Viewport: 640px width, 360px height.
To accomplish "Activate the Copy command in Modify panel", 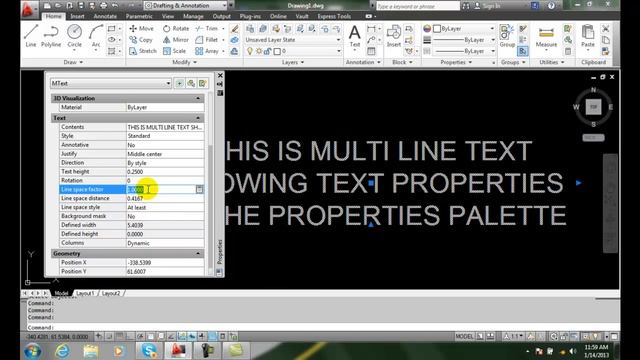I will click(x=141, y=40).
